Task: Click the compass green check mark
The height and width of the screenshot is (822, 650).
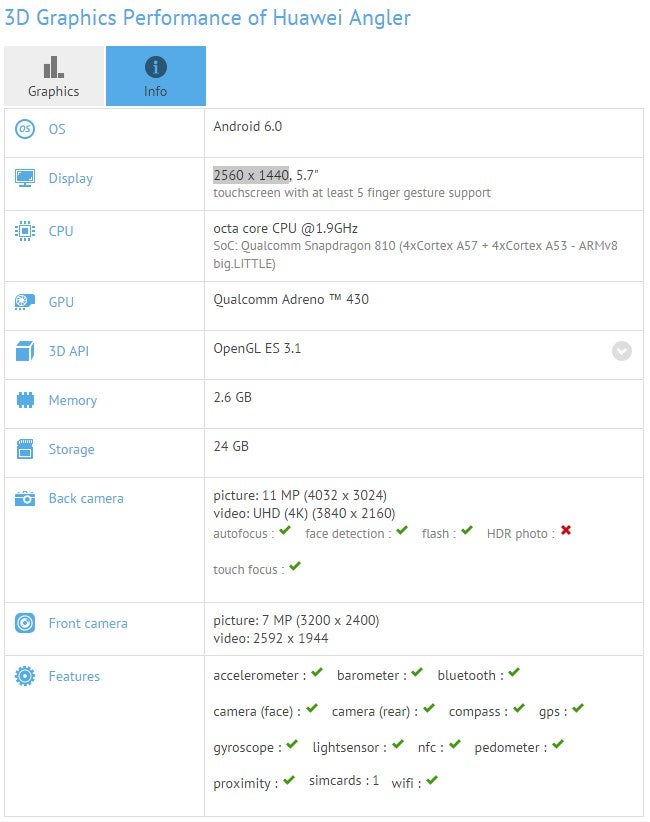Action: (x=519, y=708)
